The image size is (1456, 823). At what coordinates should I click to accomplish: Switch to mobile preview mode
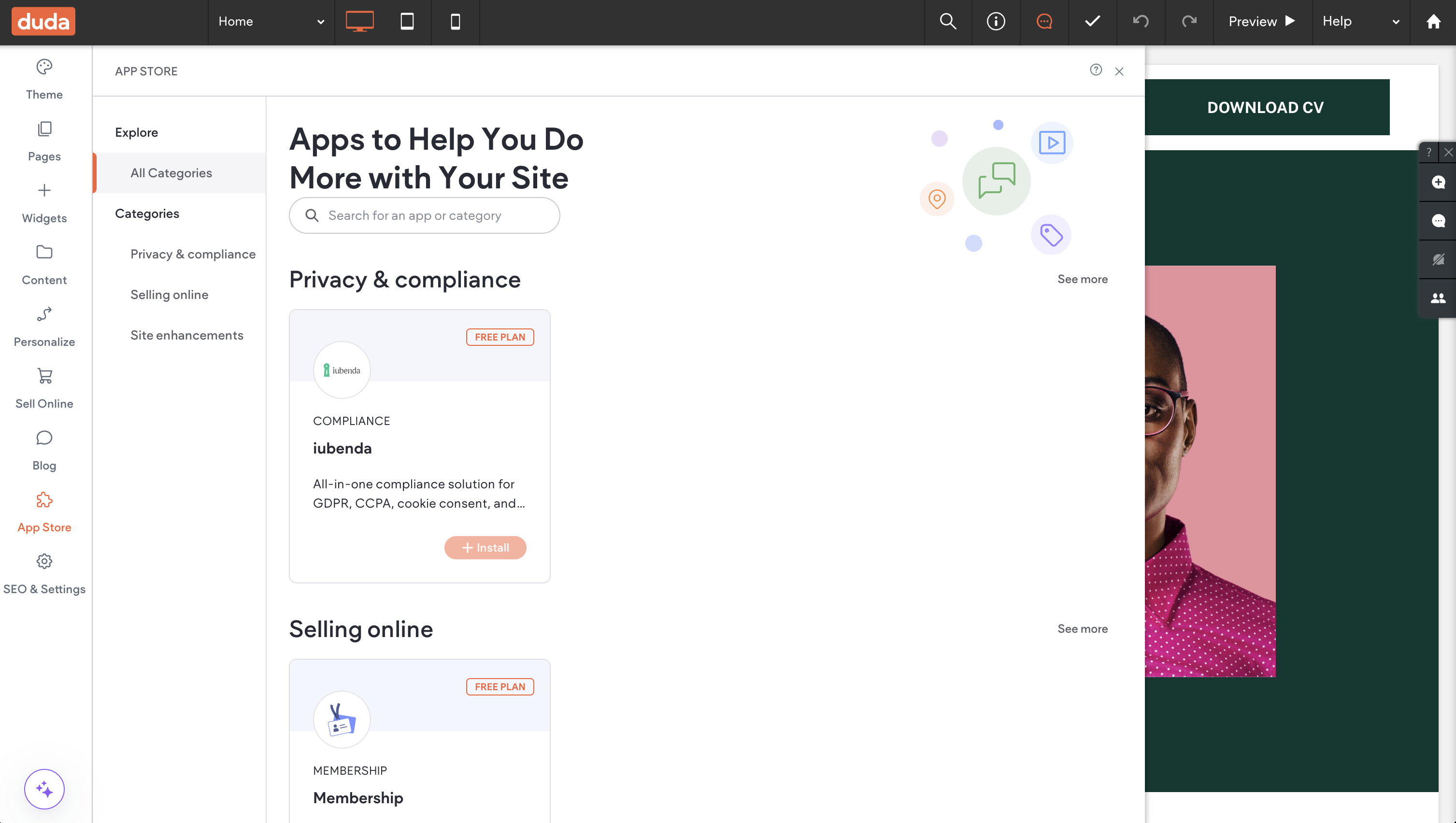tap(455, 21)
